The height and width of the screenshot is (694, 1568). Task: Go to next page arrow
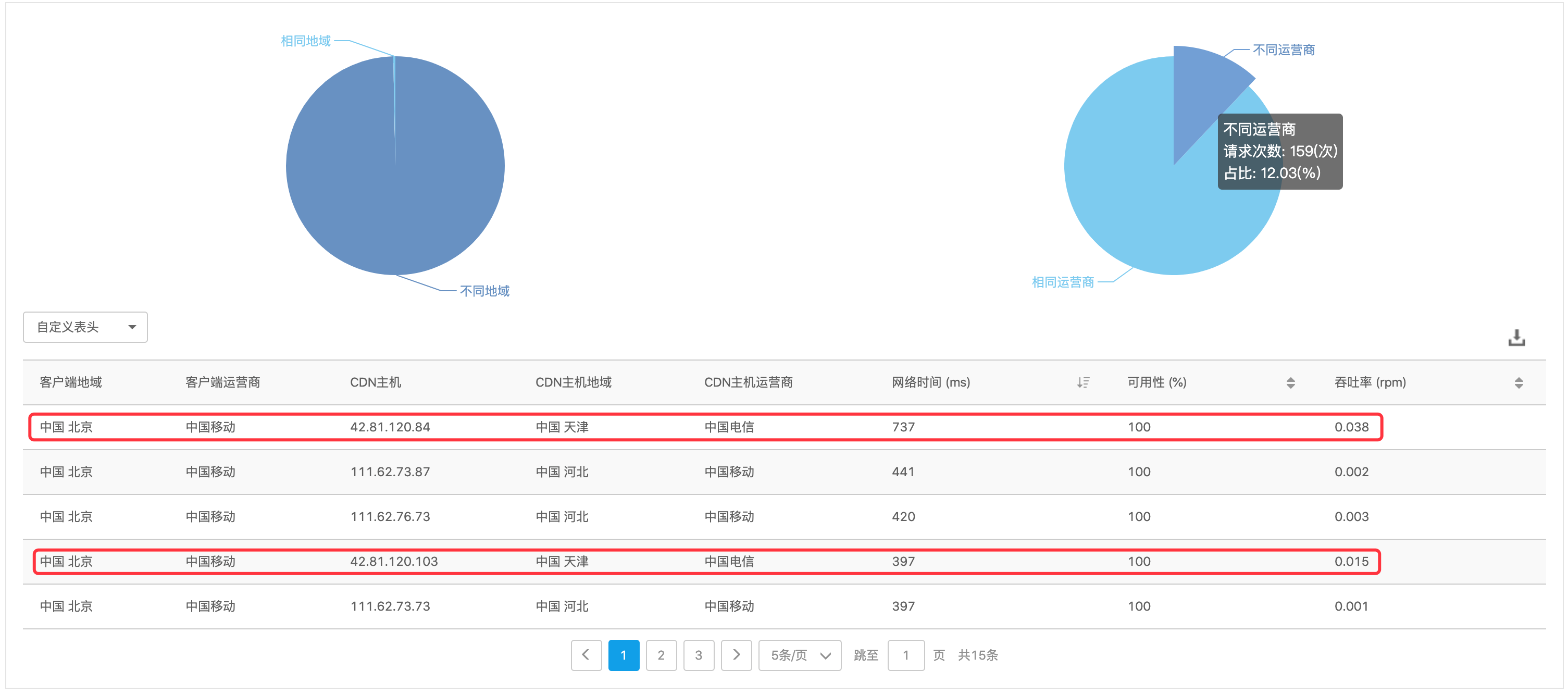pos(736,655)
